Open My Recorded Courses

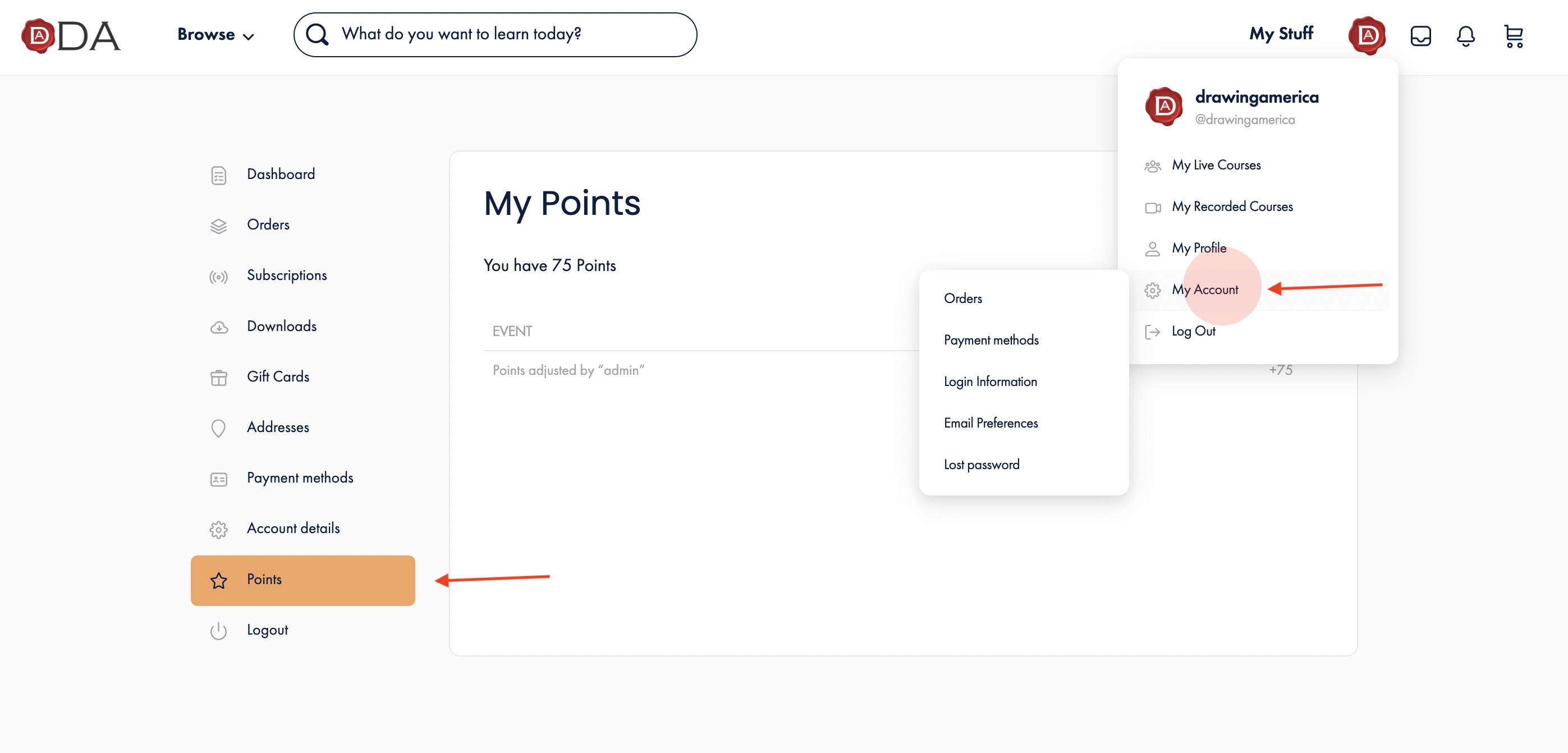click(1231, 207)
